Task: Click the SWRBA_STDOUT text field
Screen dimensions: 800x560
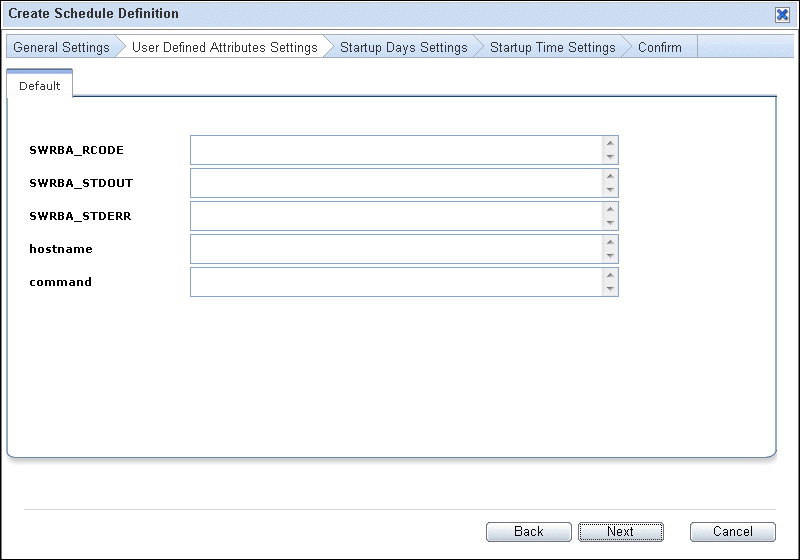Action: (x=396, y=183)
